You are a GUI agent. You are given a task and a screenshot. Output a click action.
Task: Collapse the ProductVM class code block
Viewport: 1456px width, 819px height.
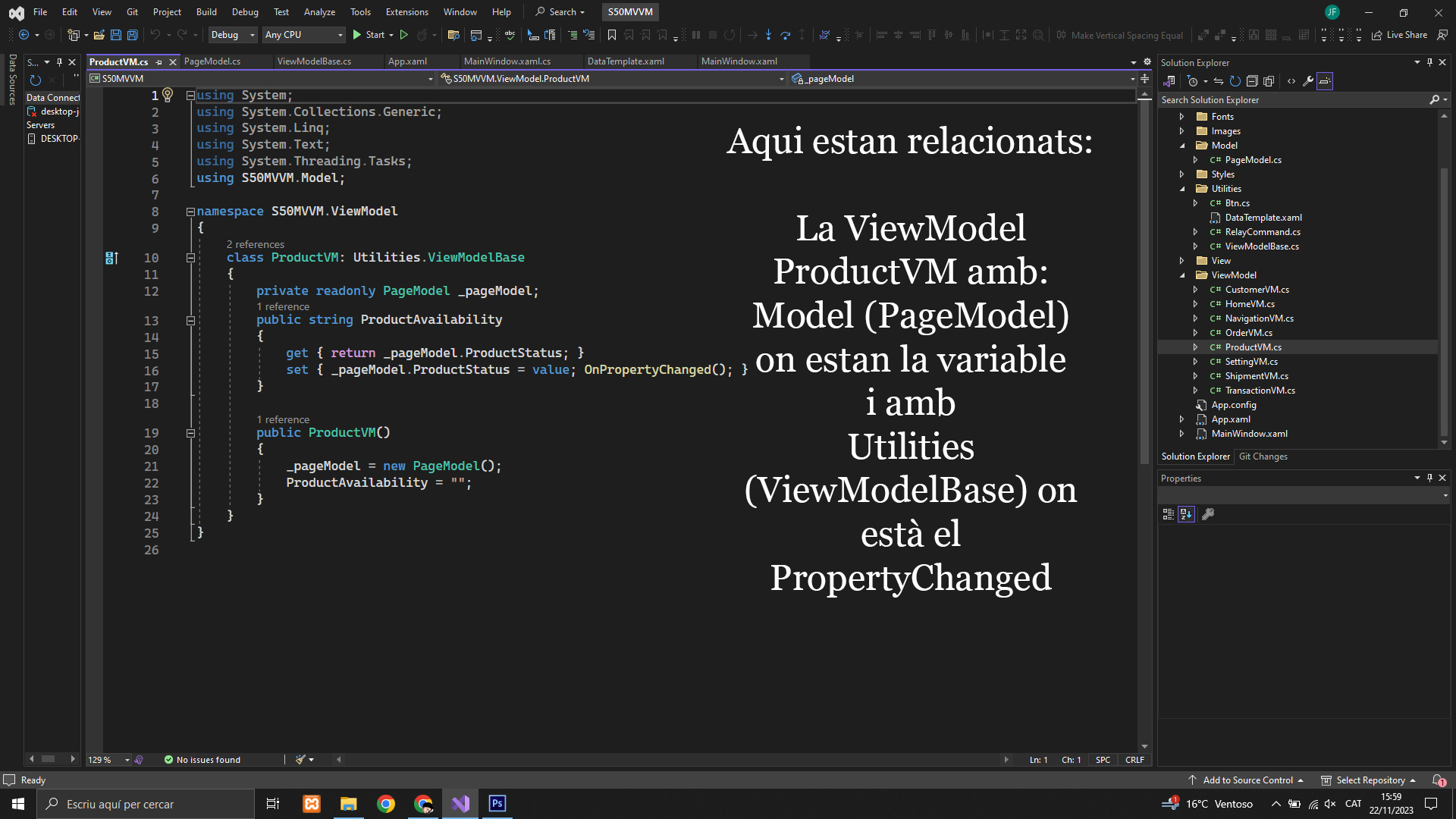[190, 258]
